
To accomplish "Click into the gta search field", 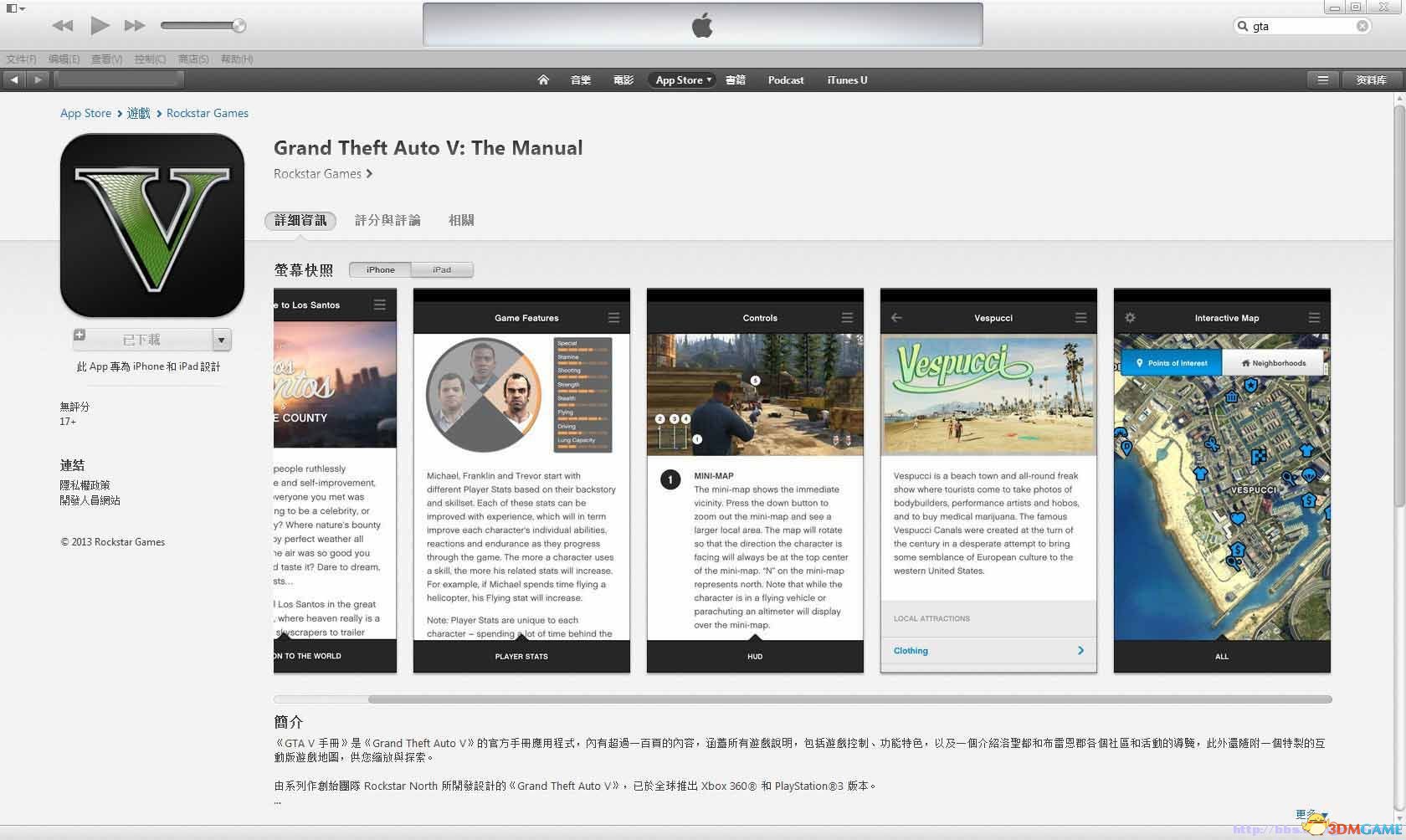I will click(x=1302, y=26).
